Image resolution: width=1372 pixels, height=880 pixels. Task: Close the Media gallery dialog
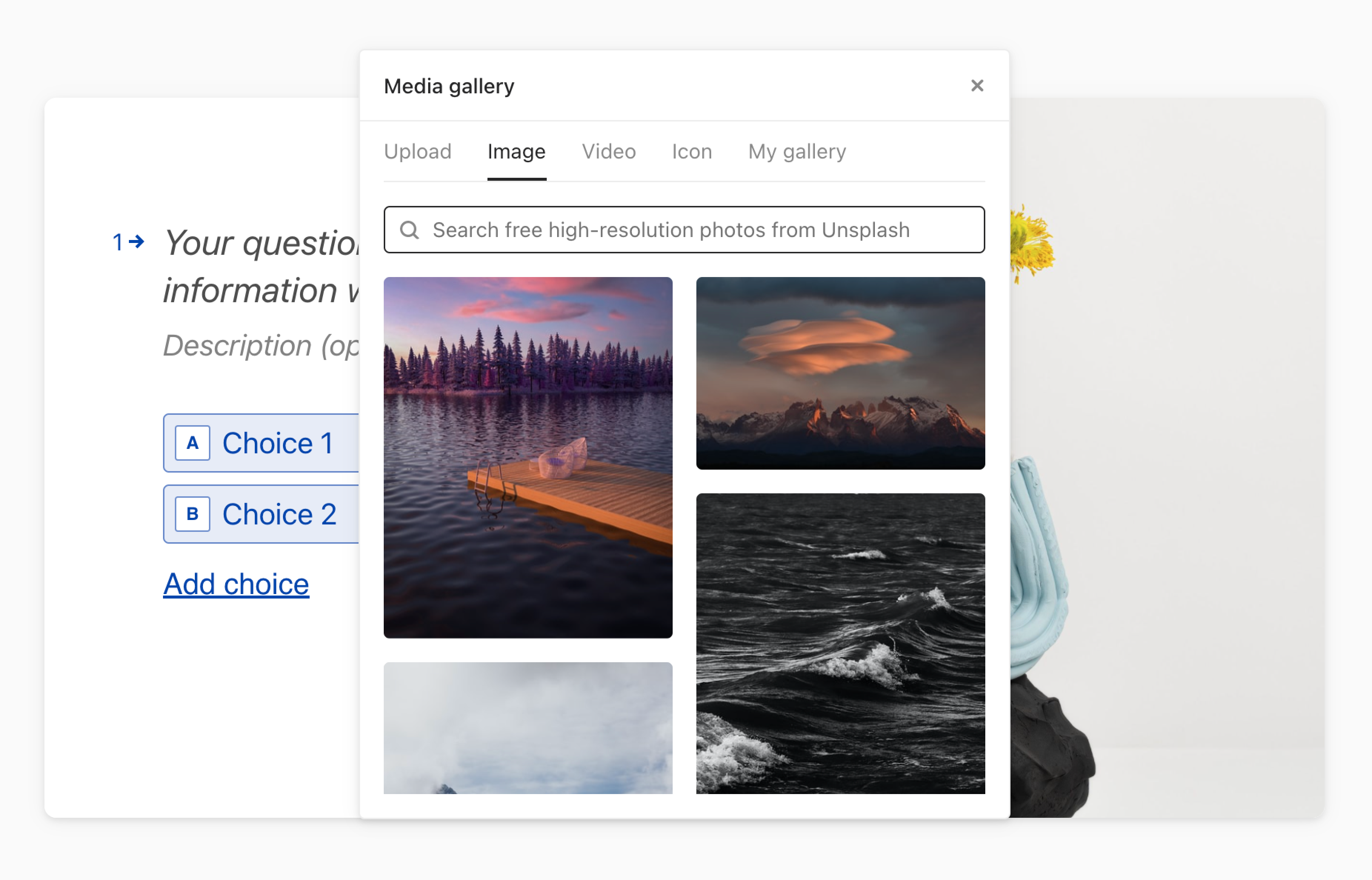pyautogui.click(x=976, y=86)
